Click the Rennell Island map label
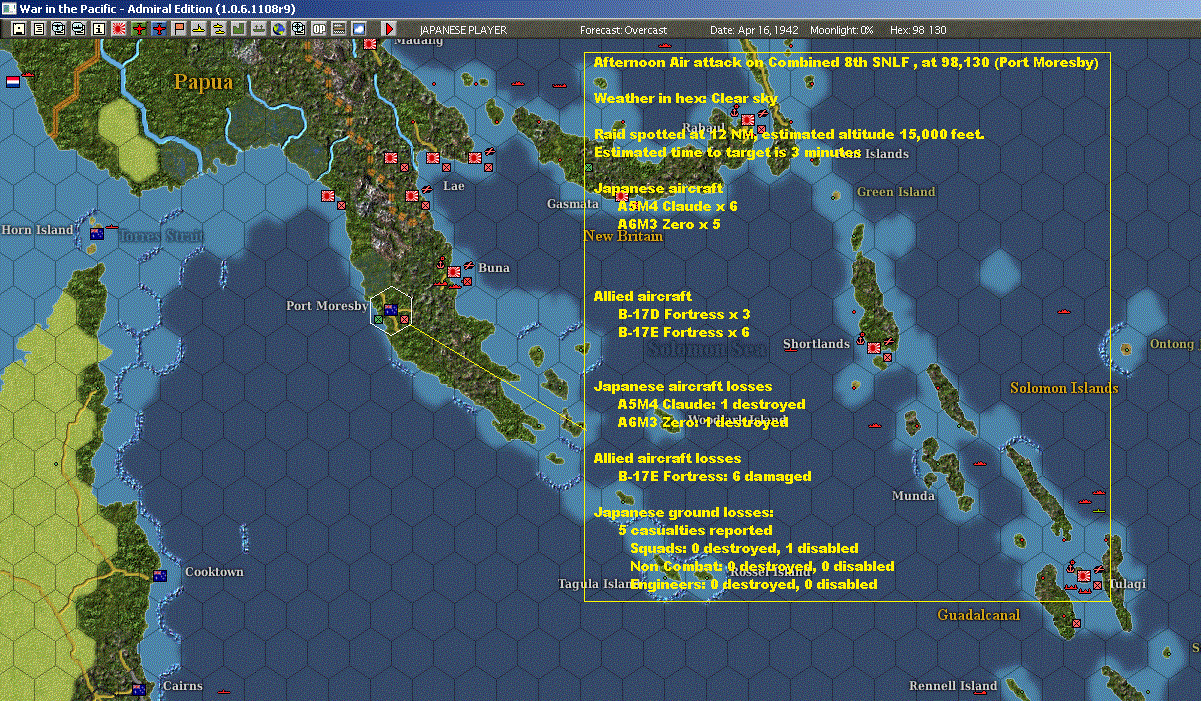 [953, 686]
